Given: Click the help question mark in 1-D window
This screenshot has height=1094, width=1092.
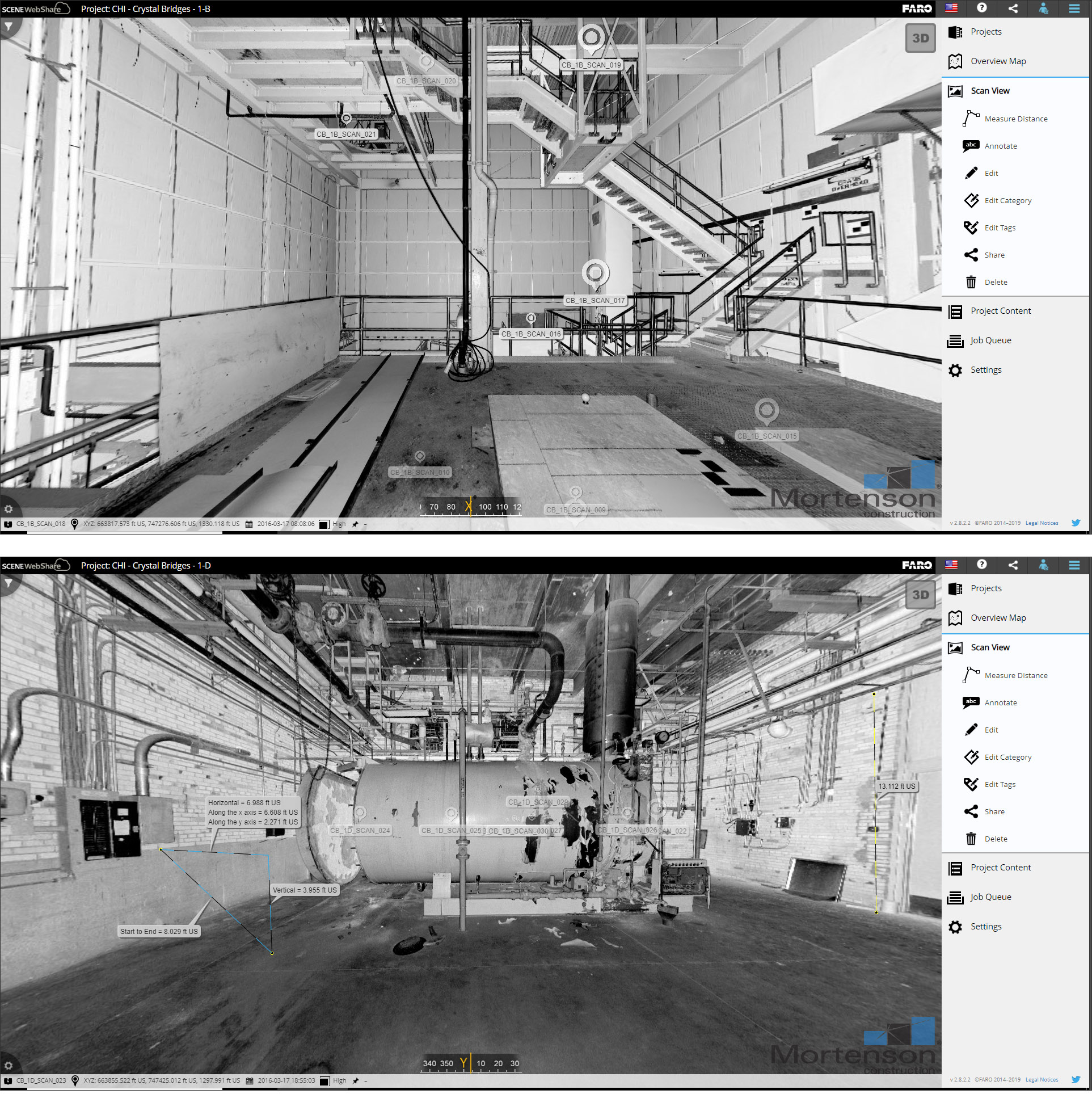Looking at the screenshot, I should point(982,565).
